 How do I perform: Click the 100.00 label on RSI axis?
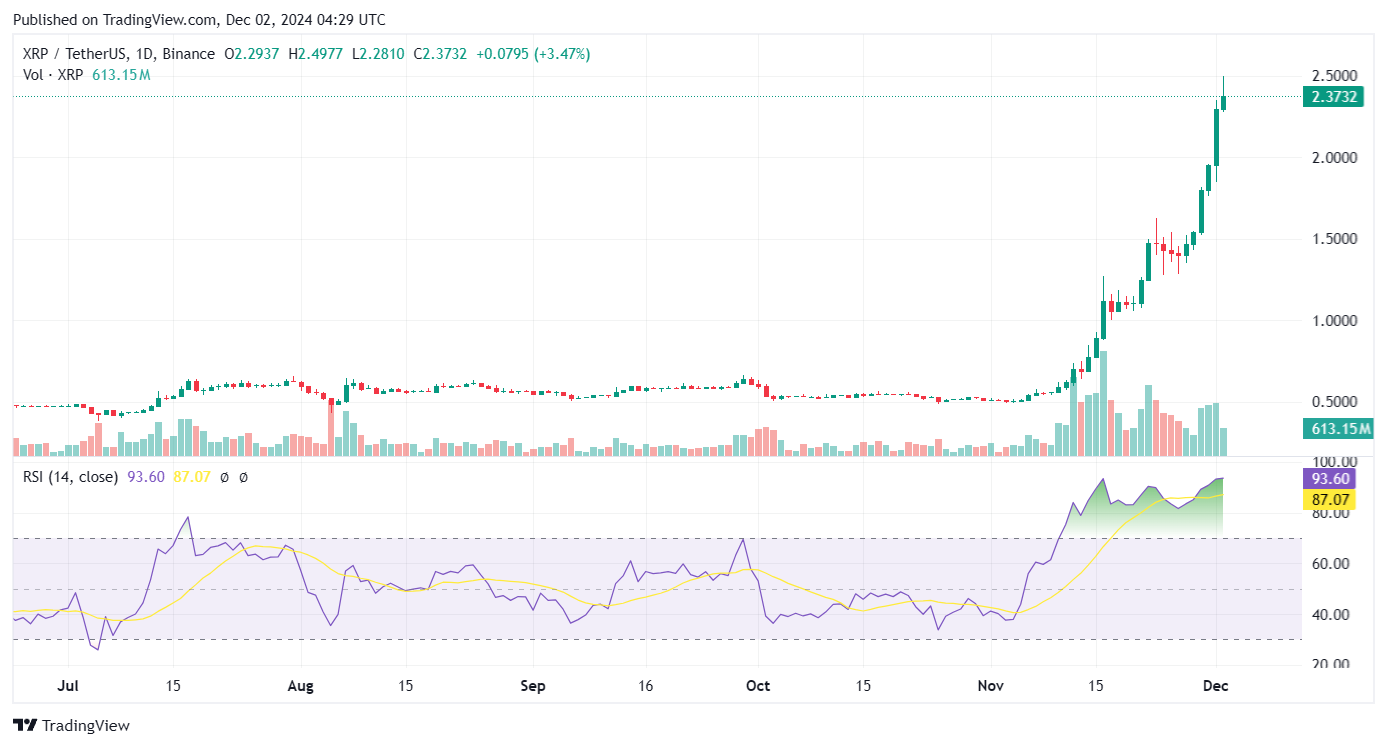[1333, 463]
